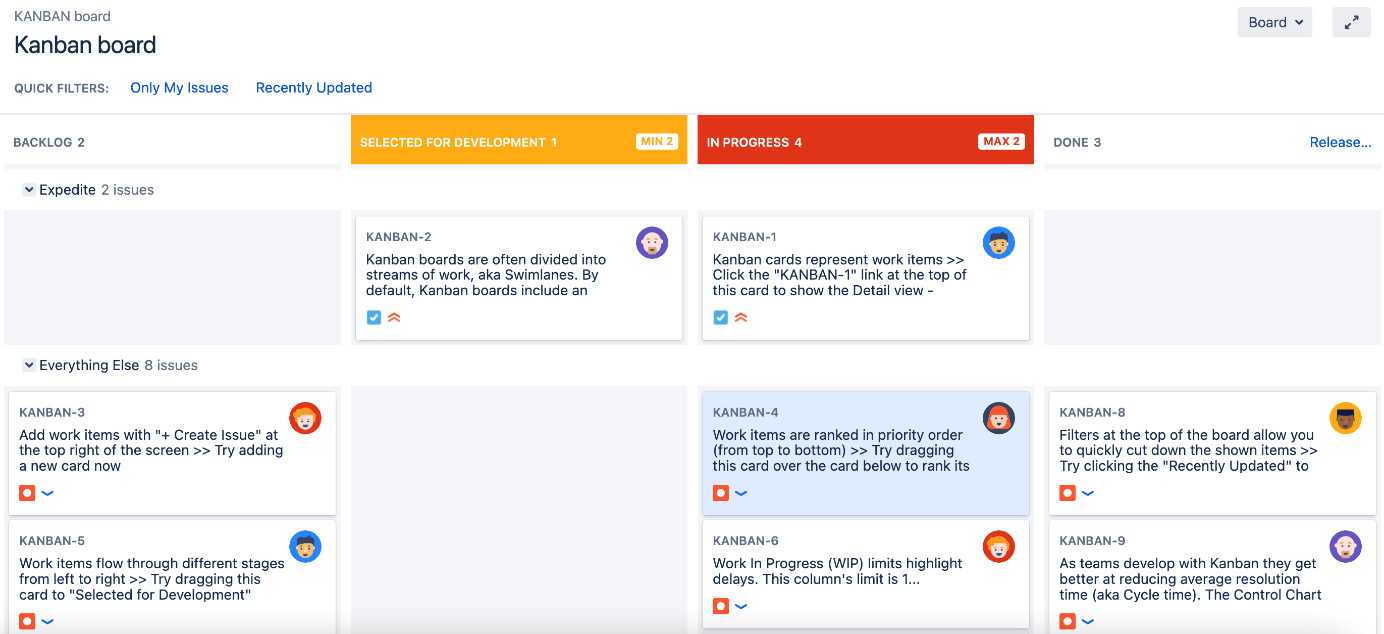Click the Low priority chevron on KANBAN-3
1384x634 pixels.
(47, 493)
